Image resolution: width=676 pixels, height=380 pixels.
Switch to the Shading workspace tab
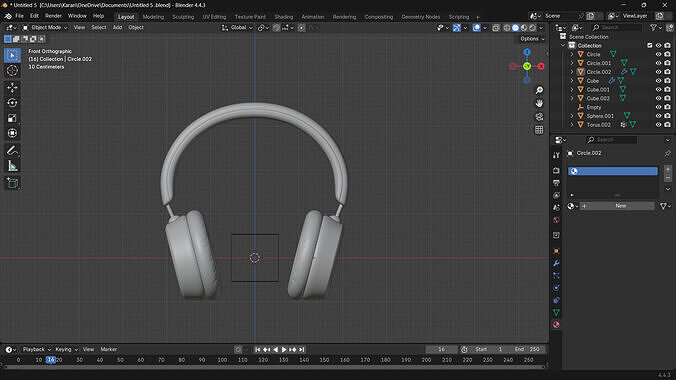[284, 17]
